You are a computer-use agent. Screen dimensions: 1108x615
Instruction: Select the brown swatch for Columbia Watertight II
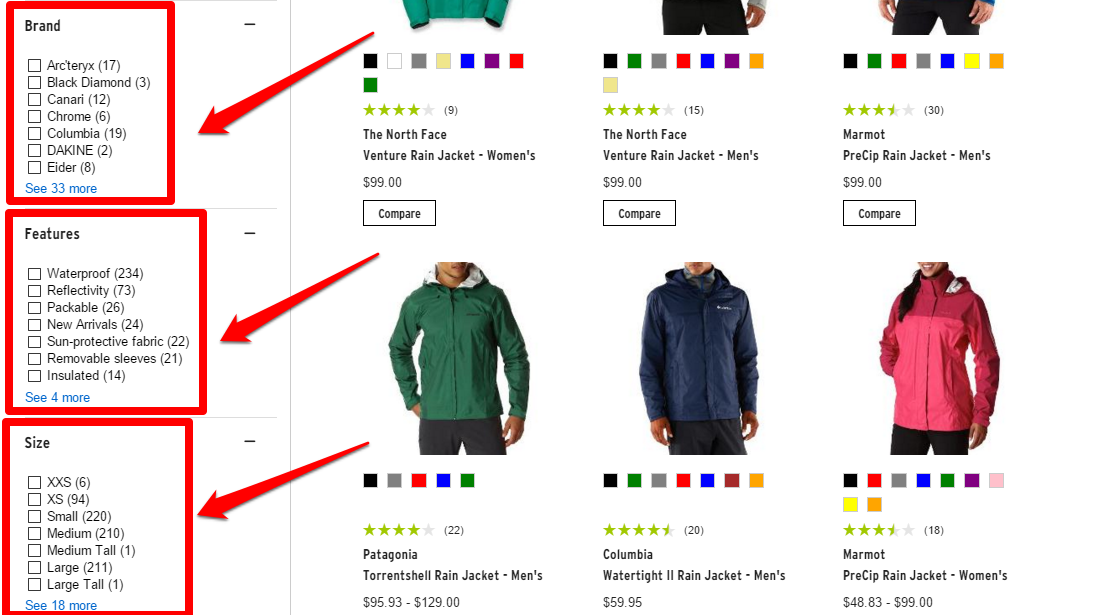tap(732, 481)
